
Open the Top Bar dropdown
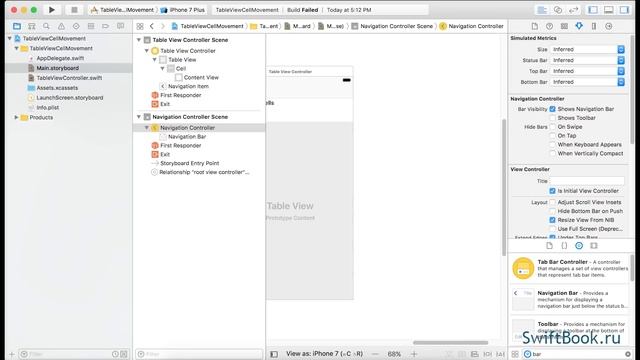[x=587, y=71]
